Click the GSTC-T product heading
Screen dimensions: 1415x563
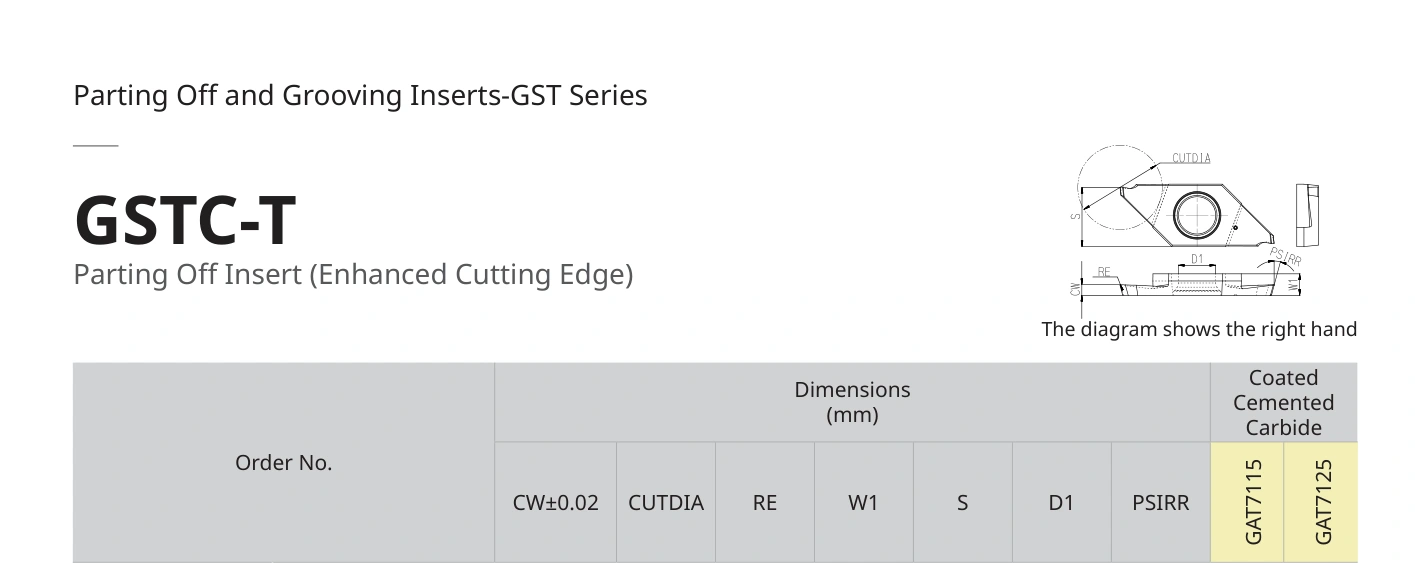185,221
